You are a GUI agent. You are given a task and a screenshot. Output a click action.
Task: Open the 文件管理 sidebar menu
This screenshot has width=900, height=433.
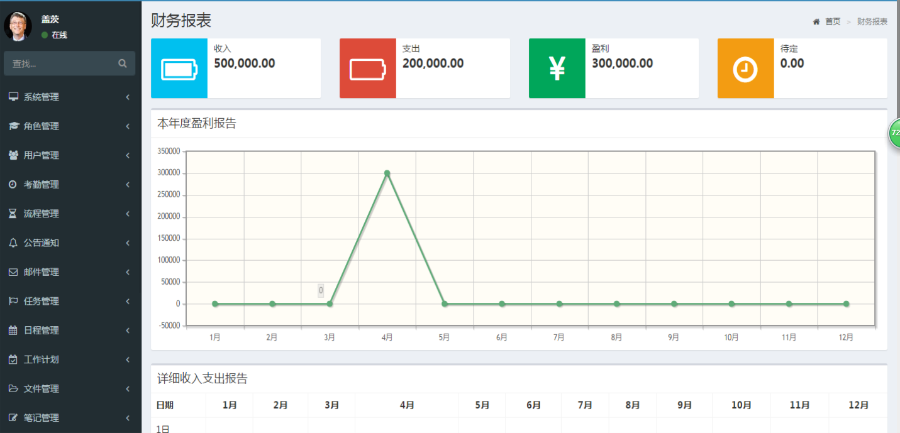[42, 388]
